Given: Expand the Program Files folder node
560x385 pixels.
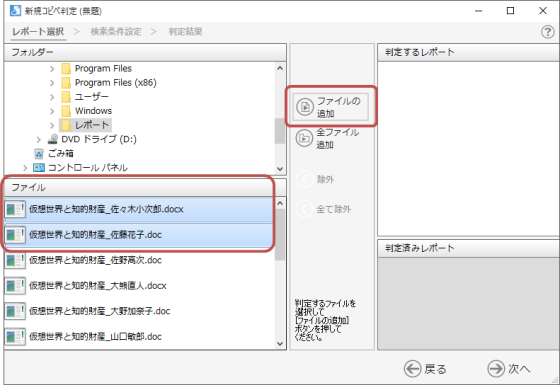Looking at the screenshot, I should point(52,69).
